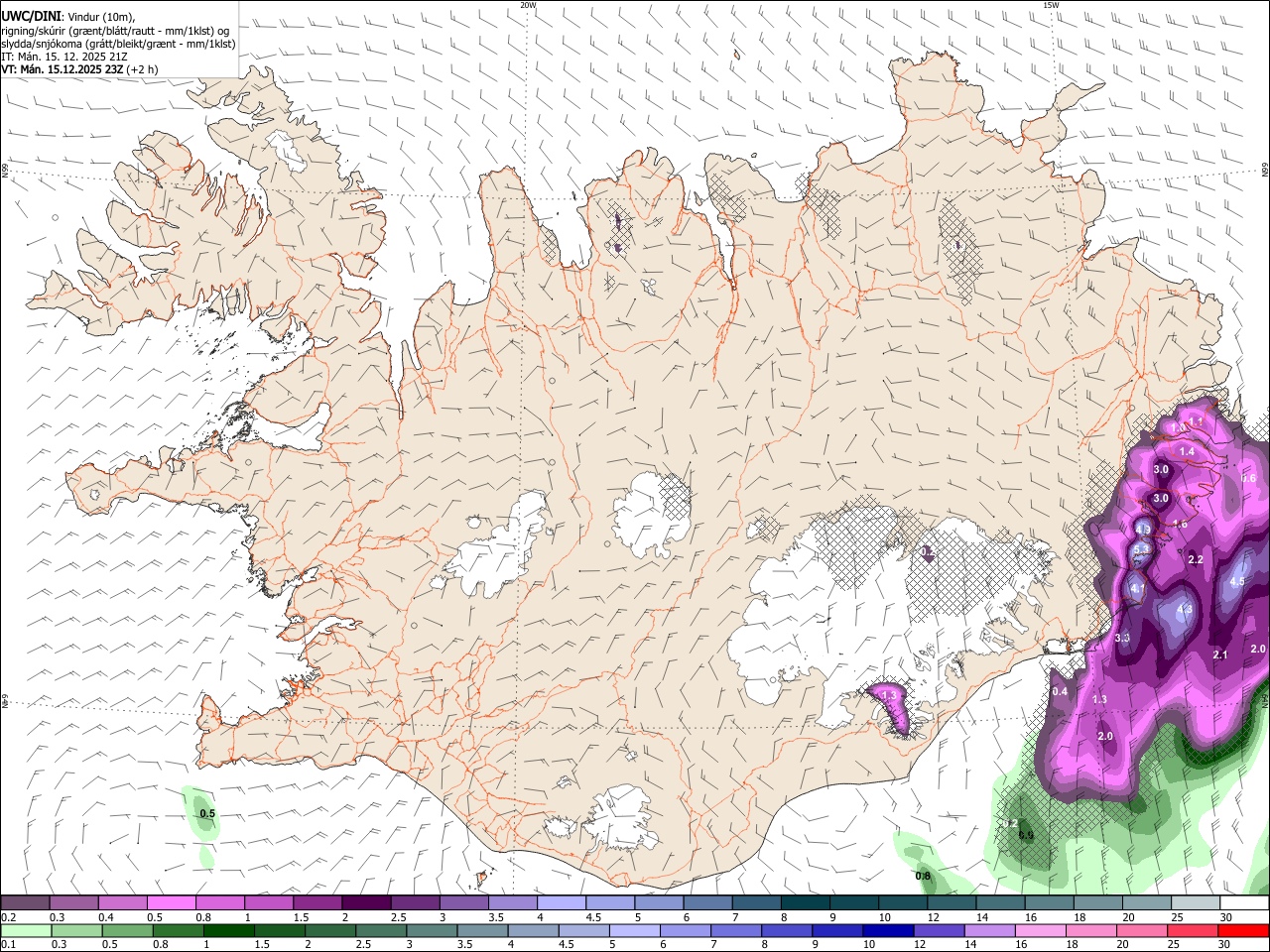This screenshot has height=952, width=1270.
Task: Click the 0.6 value at the eastern edge
Action: coord(1249,478)
